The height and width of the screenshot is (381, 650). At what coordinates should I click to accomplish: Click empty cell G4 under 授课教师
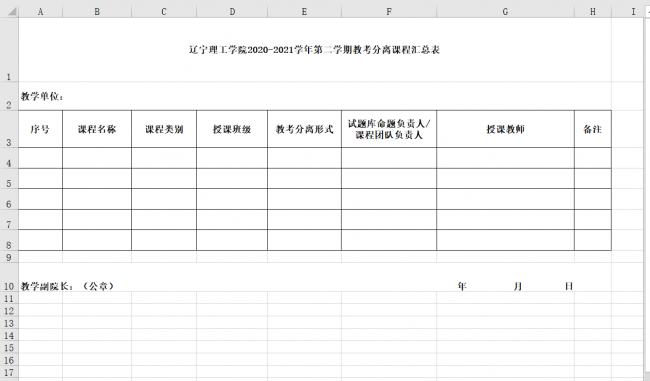505,158
